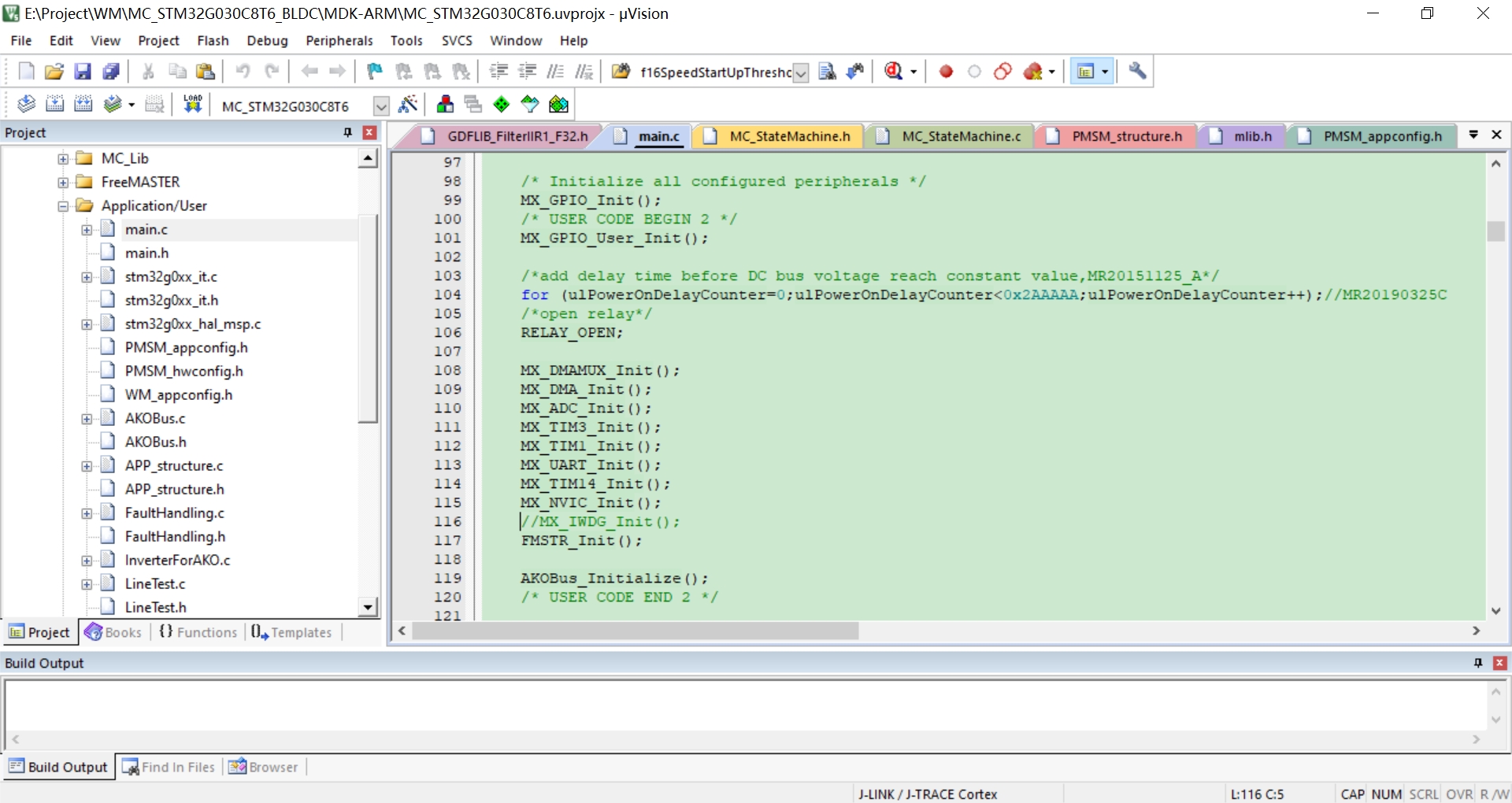1512x803 pixels.
Task: Indent the selected lines
Action: coord(498,72)
